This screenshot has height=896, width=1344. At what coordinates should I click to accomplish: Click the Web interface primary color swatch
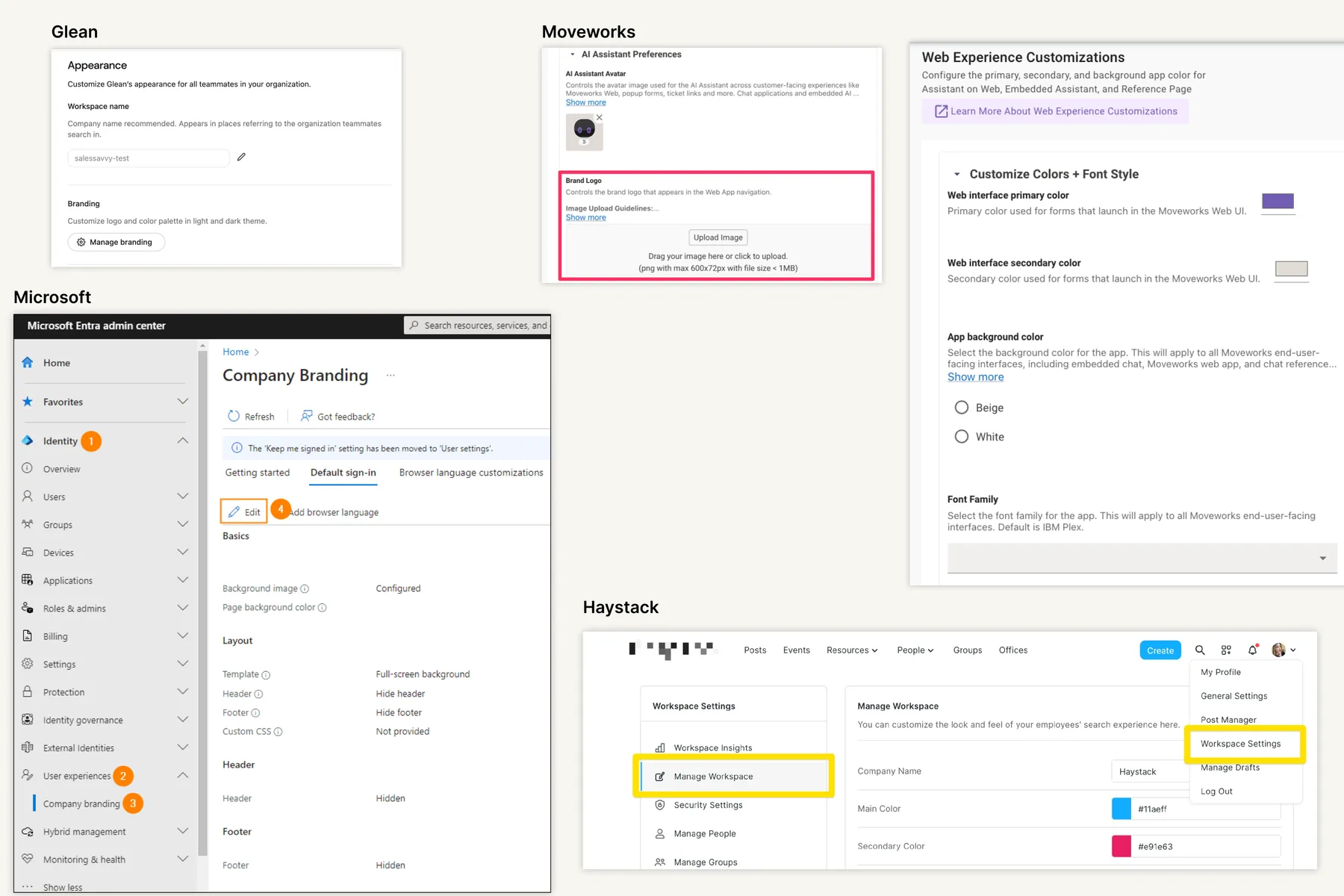point(1278,202)
